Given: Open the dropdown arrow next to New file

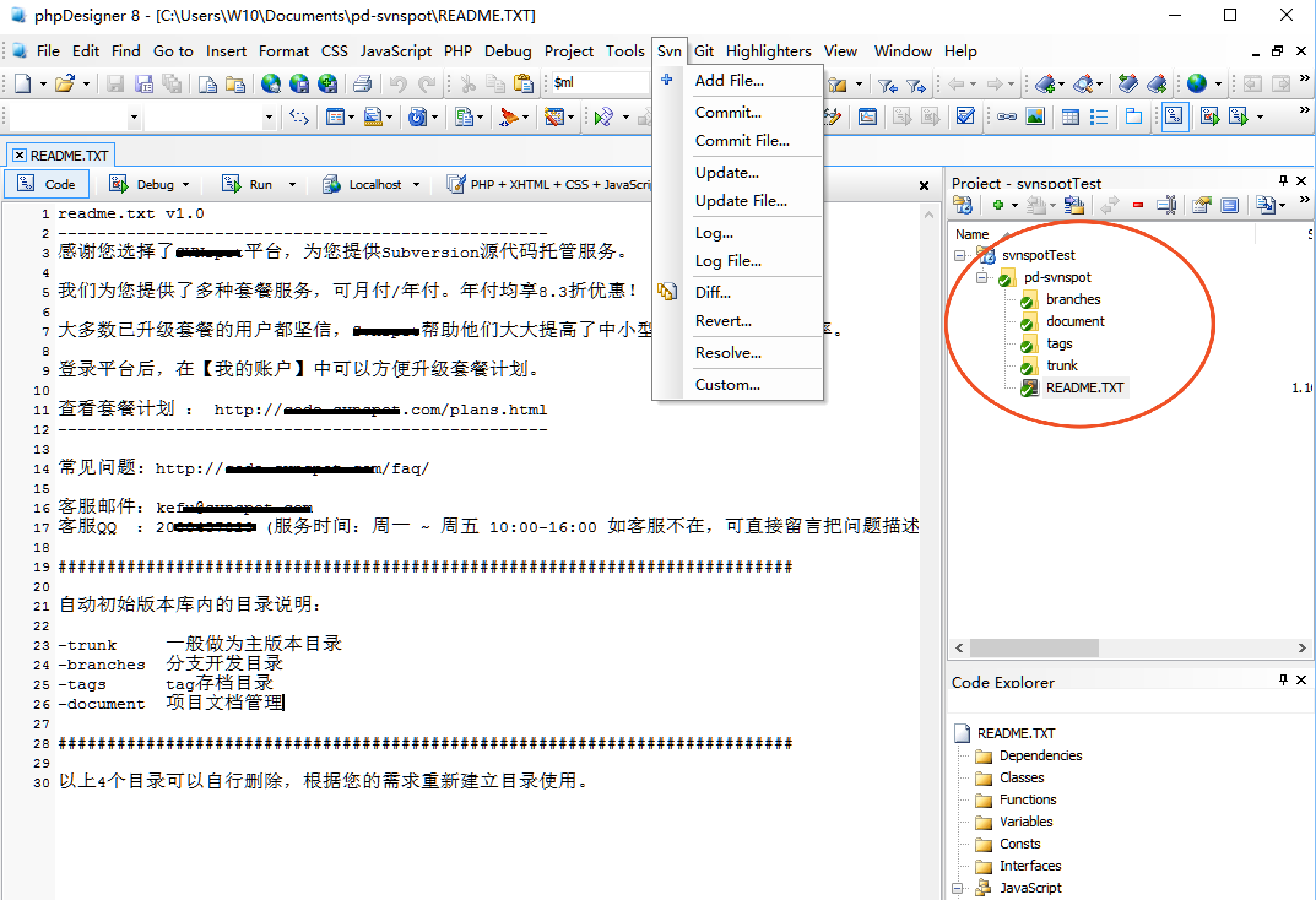Looking at the screenshot, I should coord(43,84).
